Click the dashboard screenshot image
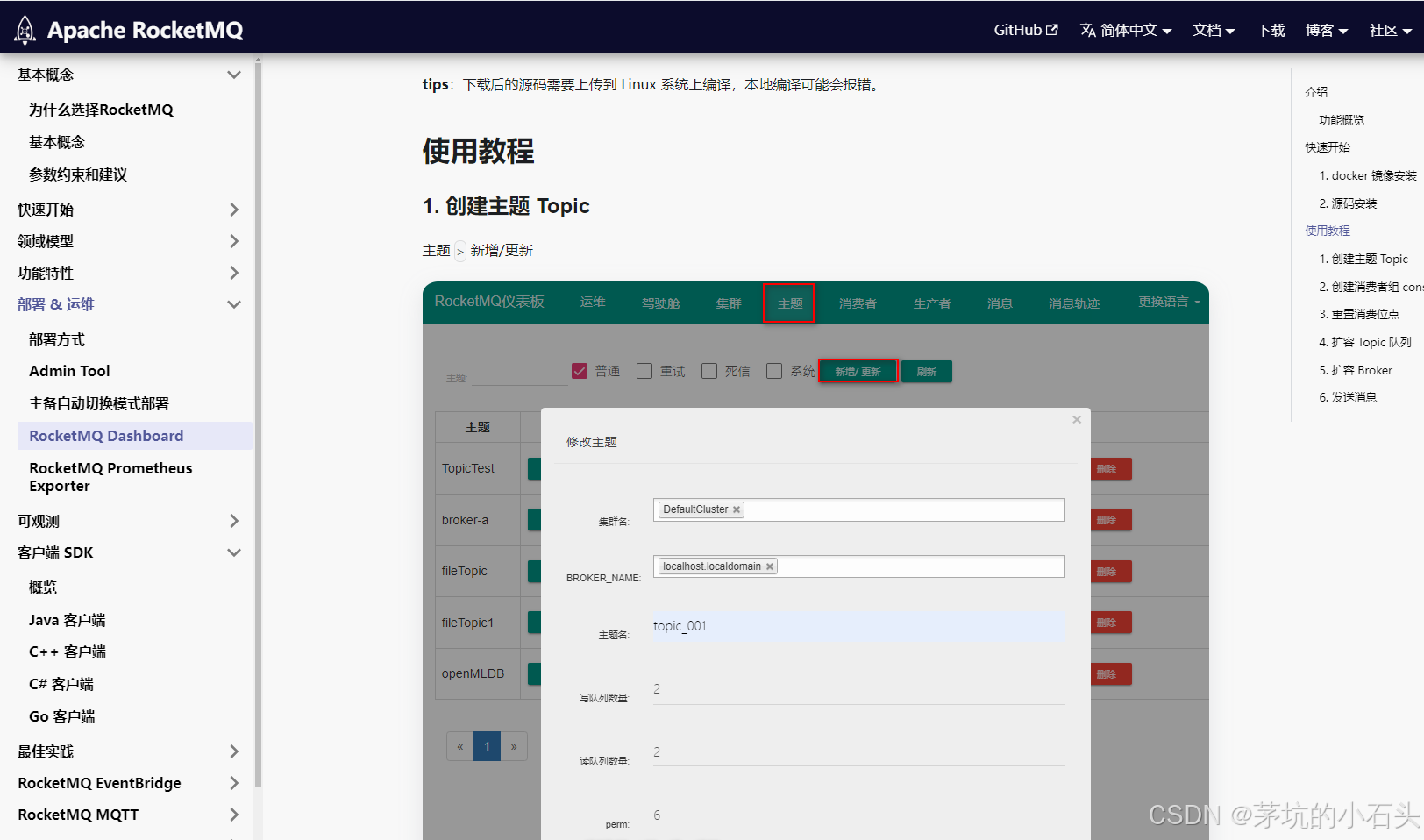 click(815, 561)
